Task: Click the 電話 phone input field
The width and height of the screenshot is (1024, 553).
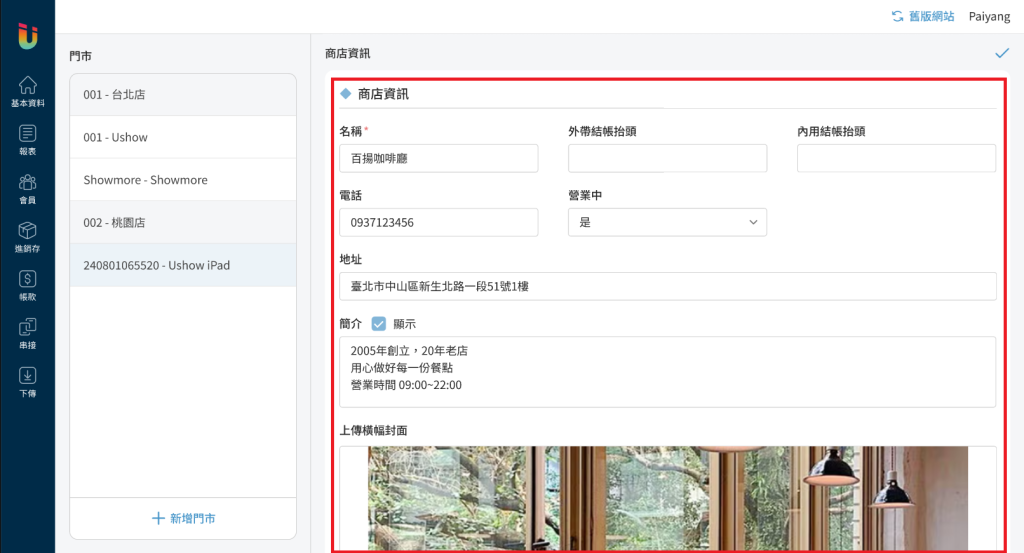Action: [438, 222]
